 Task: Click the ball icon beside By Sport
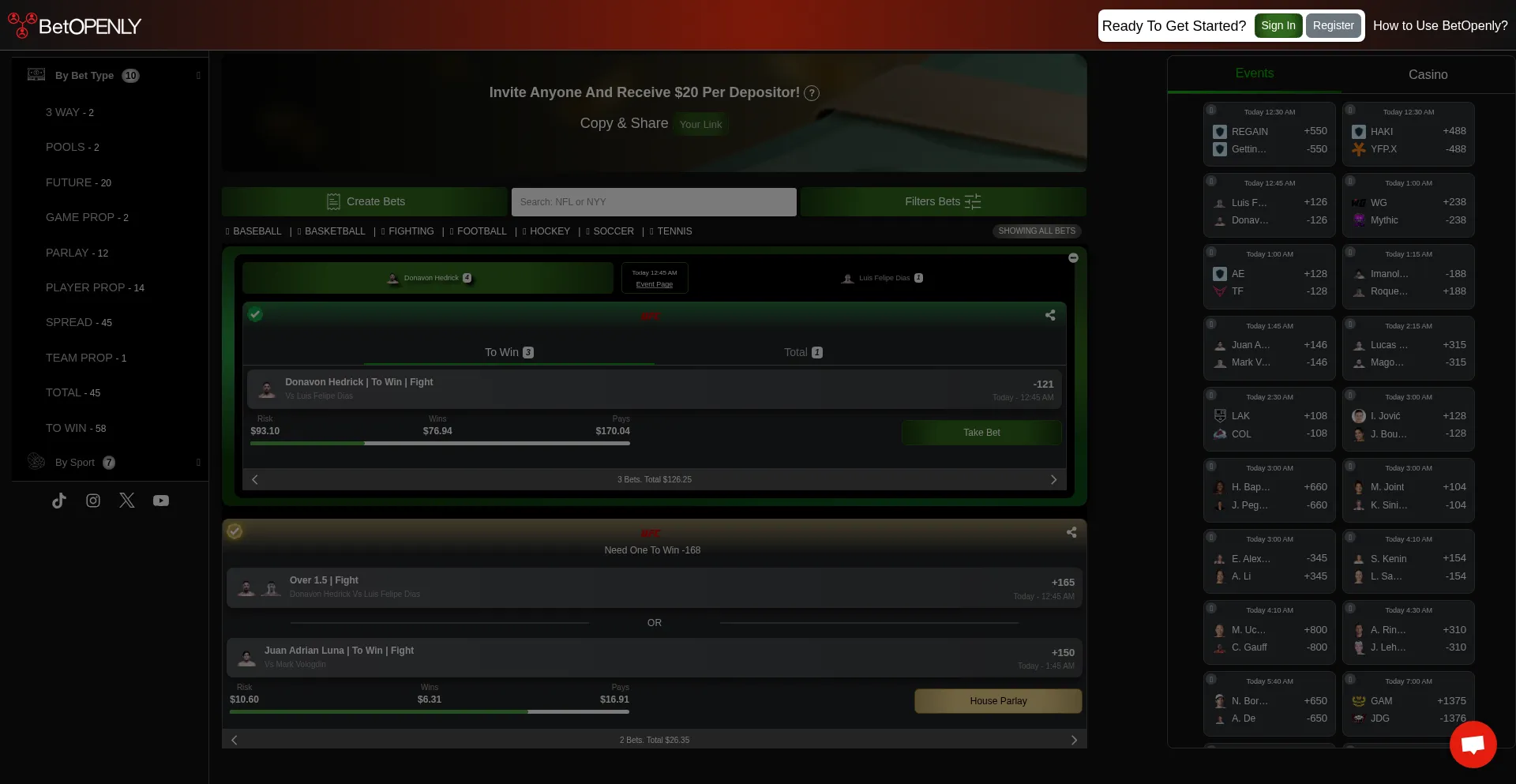tap(36, 461)
